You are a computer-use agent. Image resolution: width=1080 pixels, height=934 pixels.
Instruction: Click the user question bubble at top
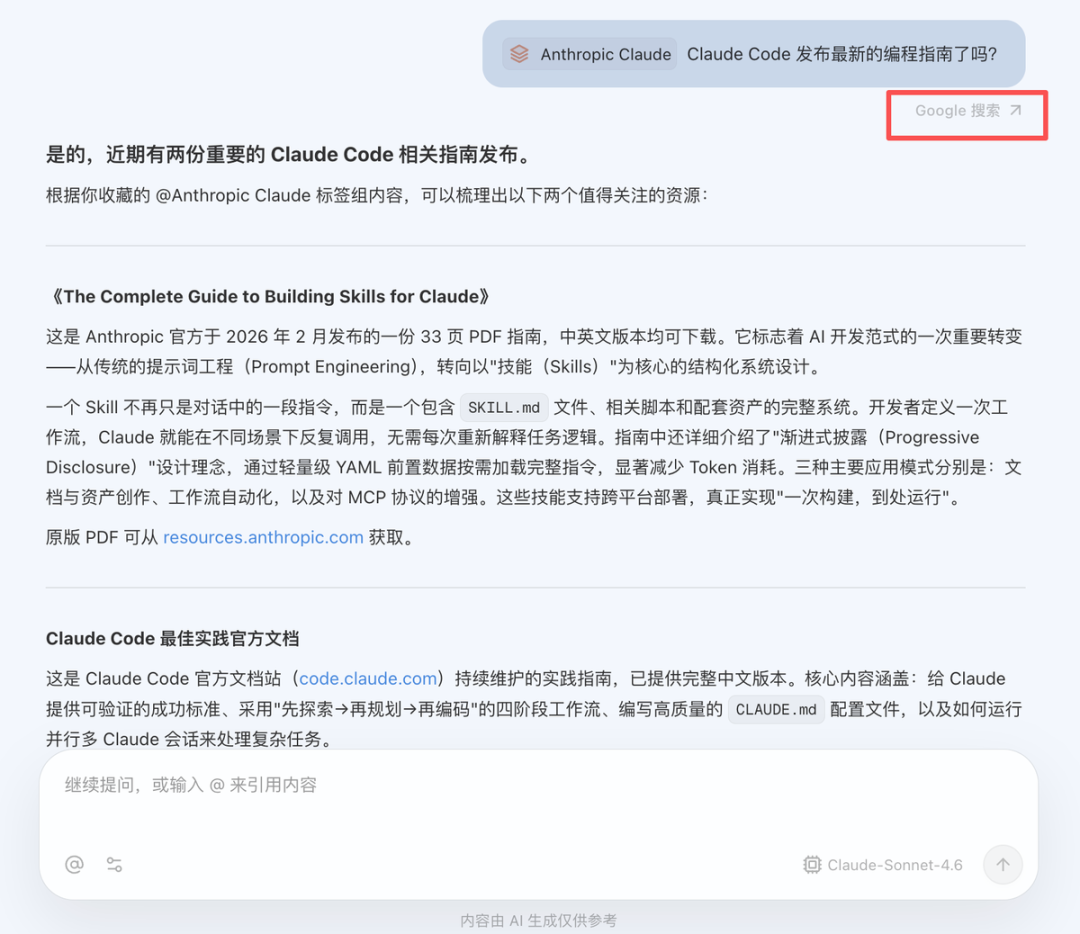point(850,54)
